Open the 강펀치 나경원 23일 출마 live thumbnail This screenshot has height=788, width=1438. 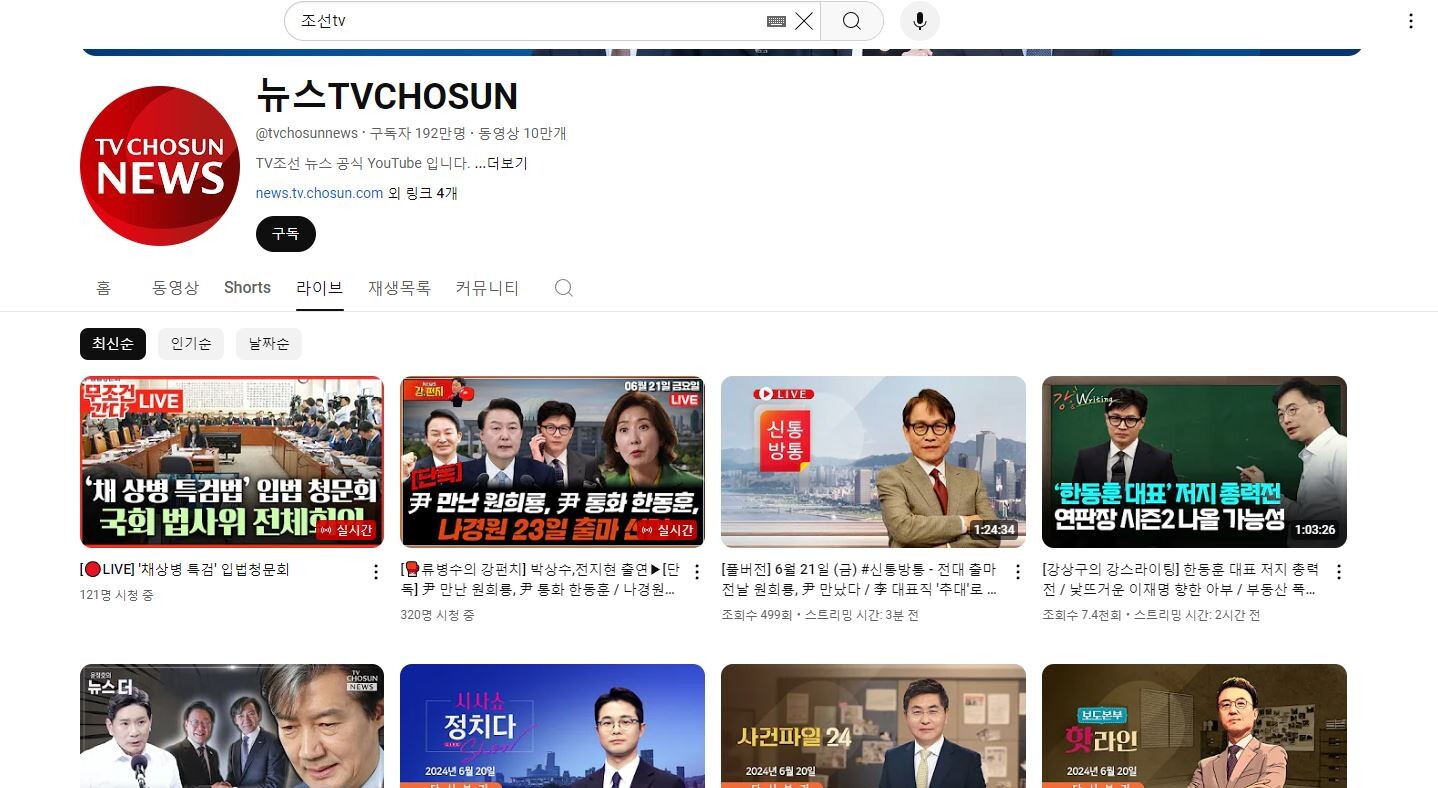[x=552, y=462]
